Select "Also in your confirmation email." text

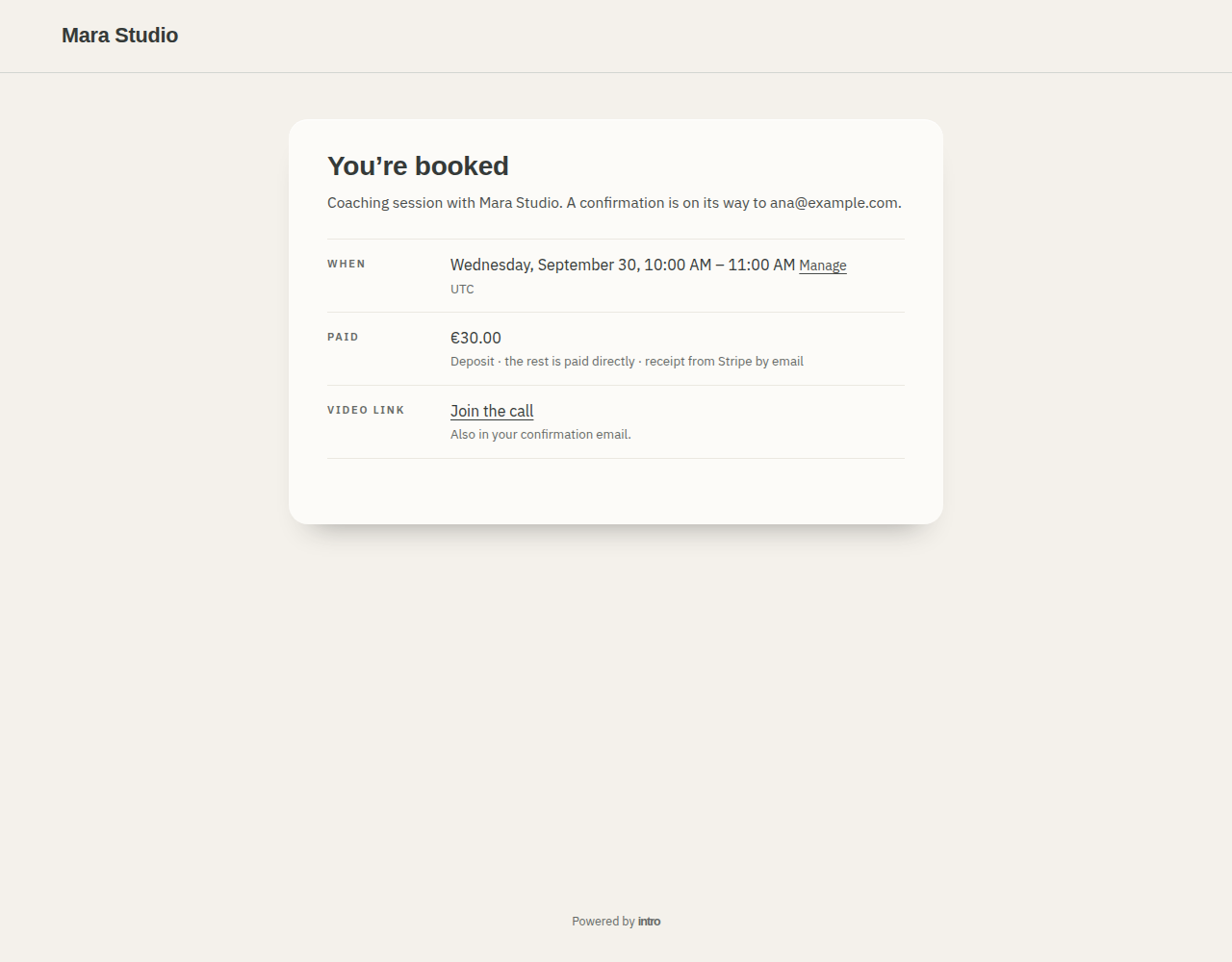click(541, 435)
